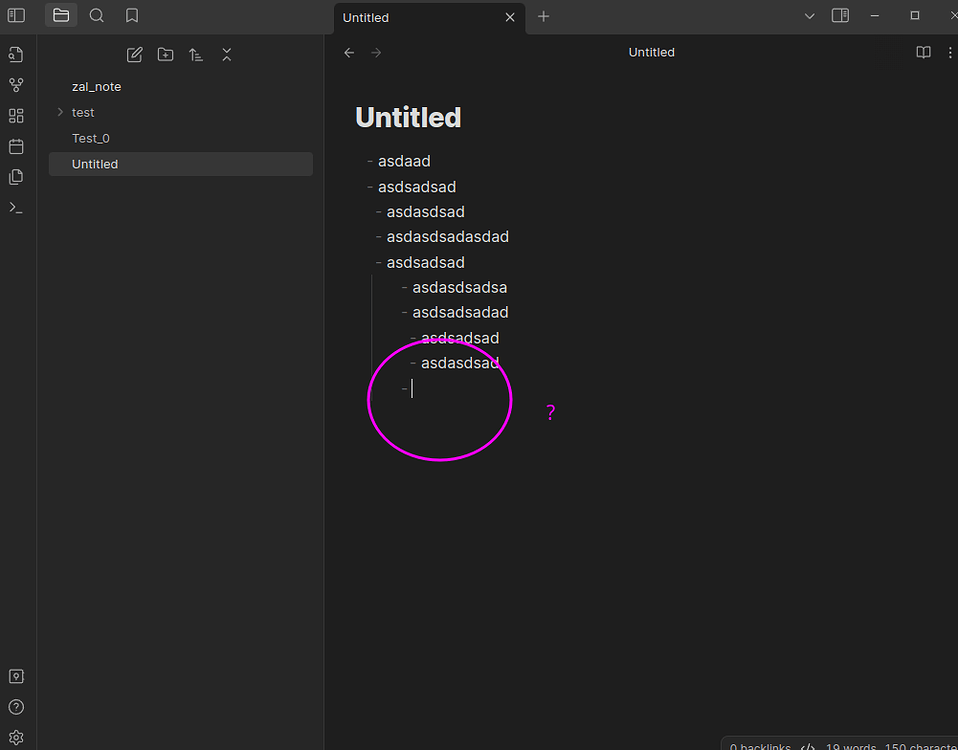
Task: Select the Untitled file in explorer
Action: (181, 164)
